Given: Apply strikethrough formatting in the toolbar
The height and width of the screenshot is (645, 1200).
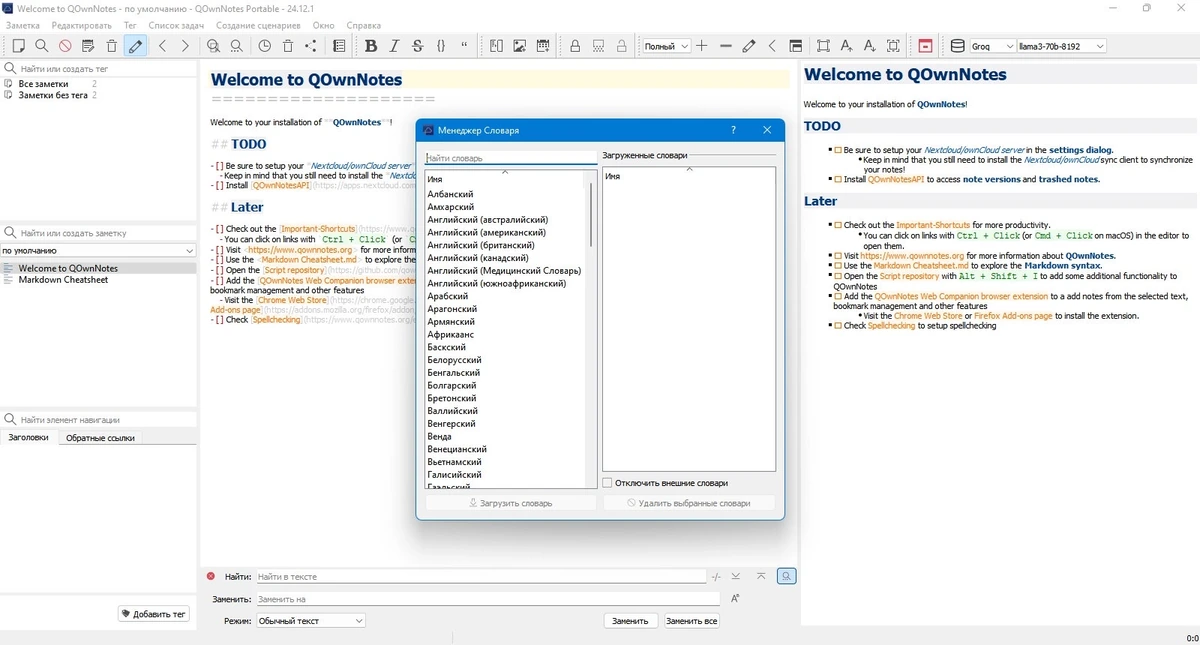Looking at the screenshot, I should point(417,46).
